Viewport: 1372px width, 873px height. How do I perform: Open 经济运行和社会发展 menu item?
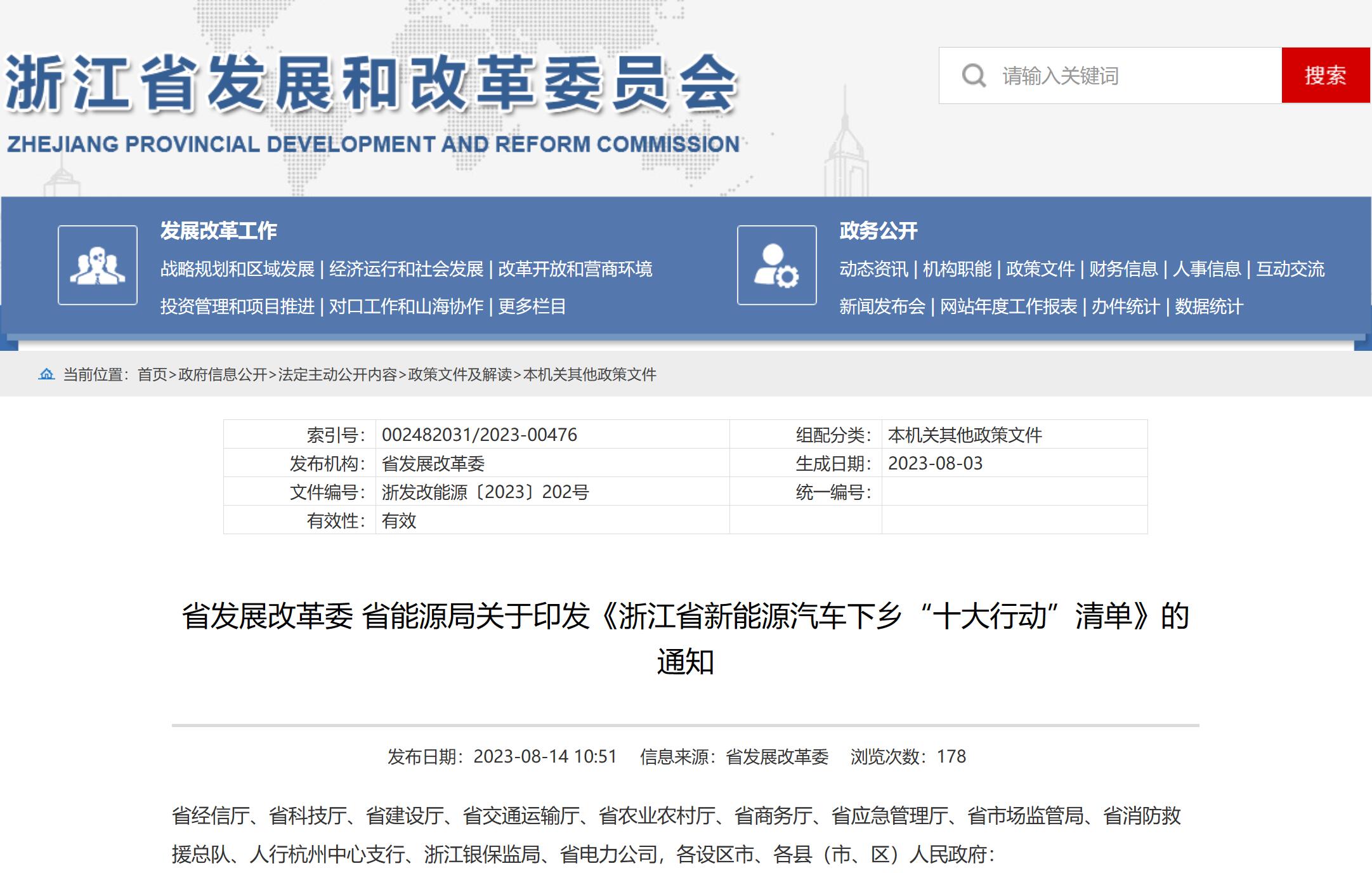pos(406,269)
